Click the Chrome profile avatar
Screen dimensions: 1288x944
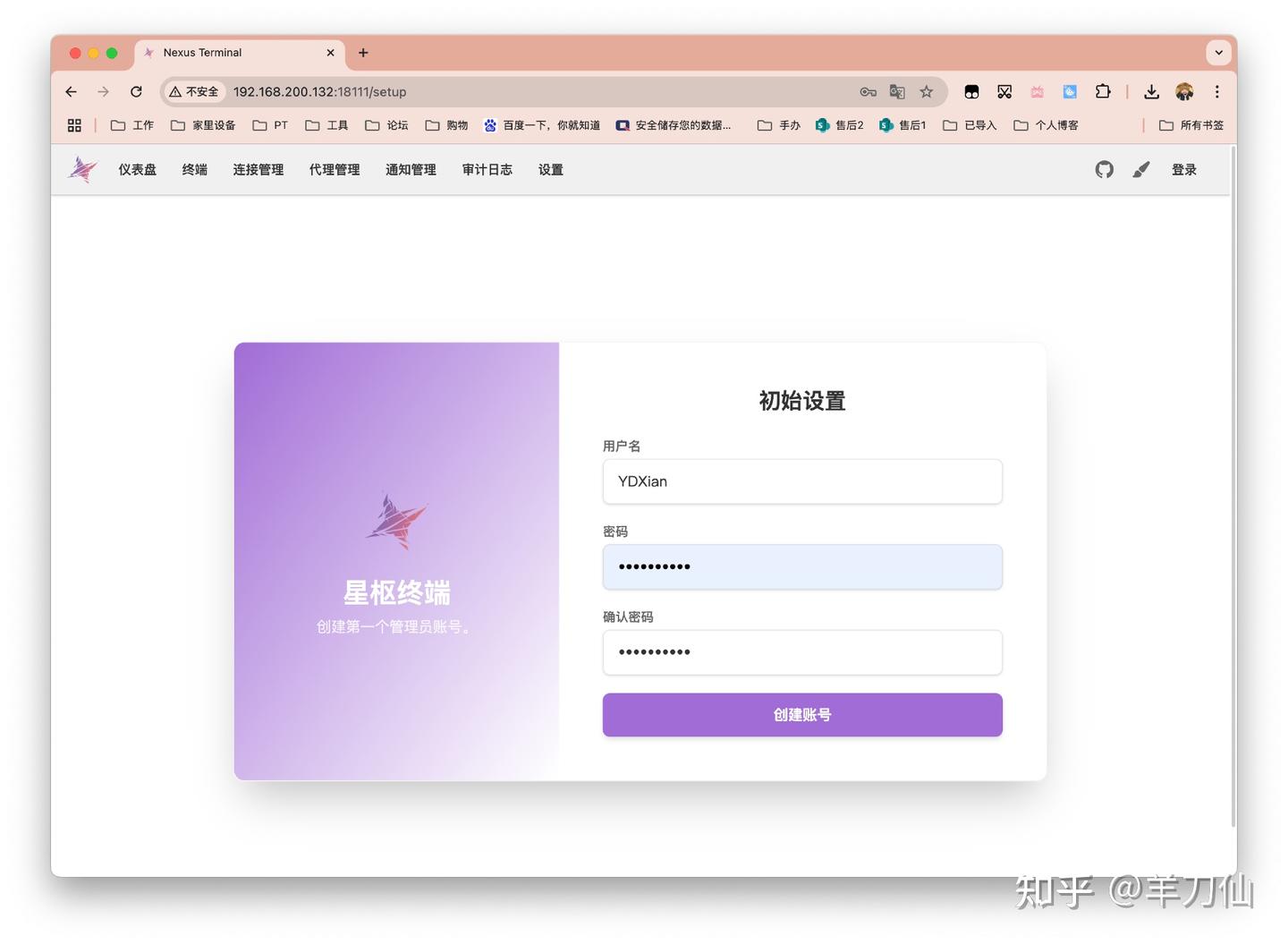click(x=1183, y=91)
